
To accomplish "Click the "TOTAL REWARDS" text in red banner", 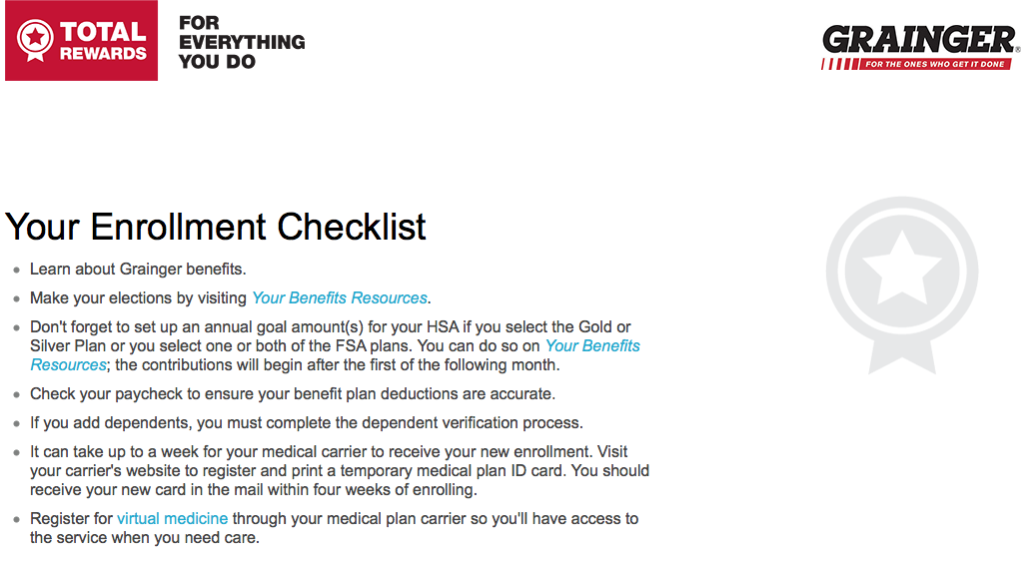I will click(103, 41).
